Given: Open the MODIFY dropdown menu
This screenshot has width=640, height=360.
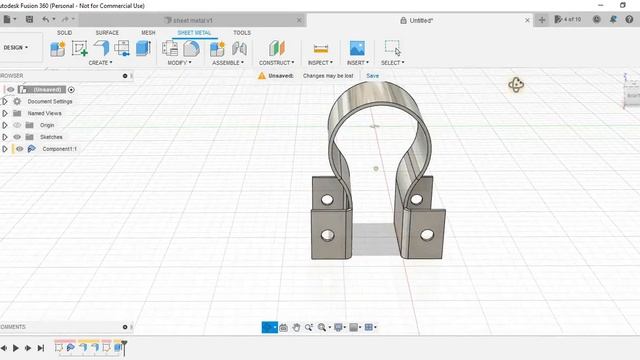Looking at the screenshot, I should click(179, 62).
